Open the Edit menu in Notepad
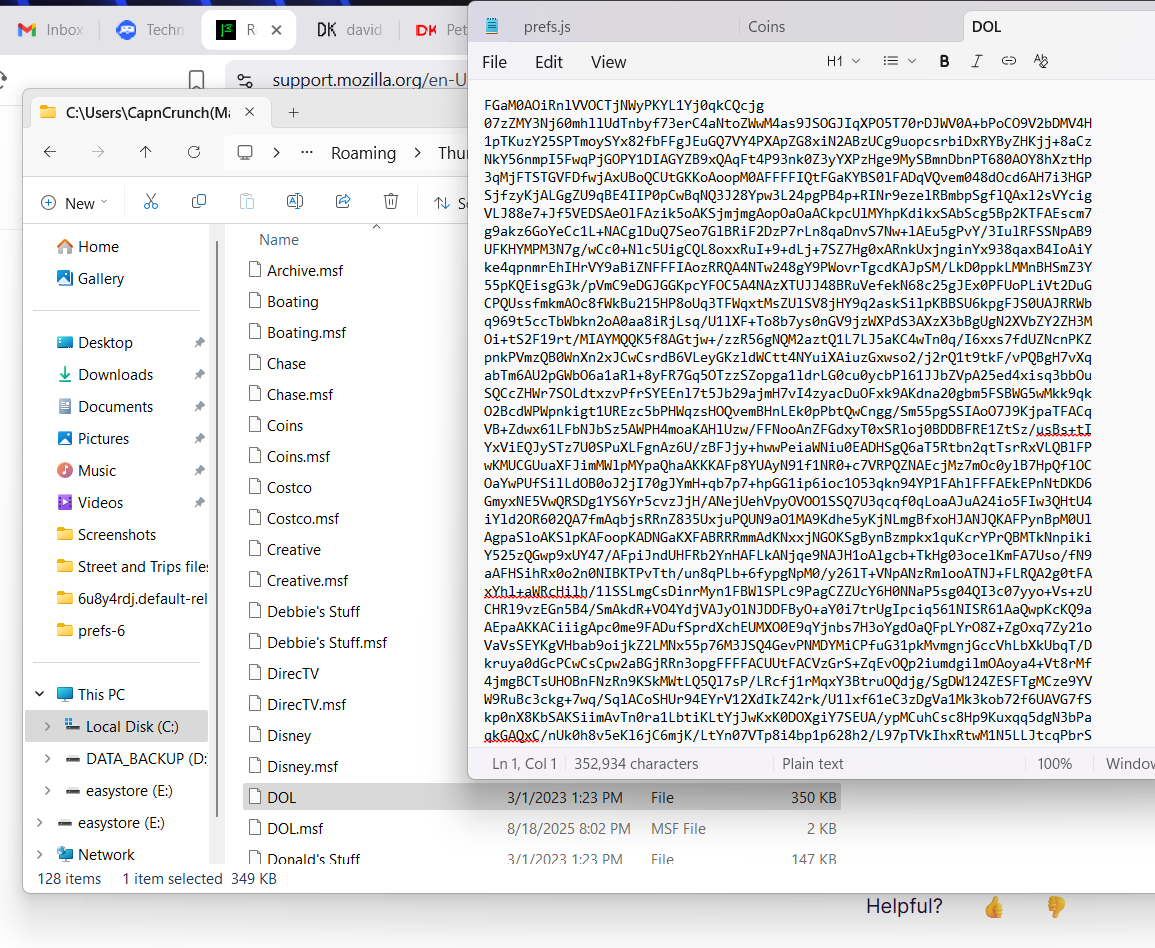This screenshot has height=948, width=1155. coord(548,62)
